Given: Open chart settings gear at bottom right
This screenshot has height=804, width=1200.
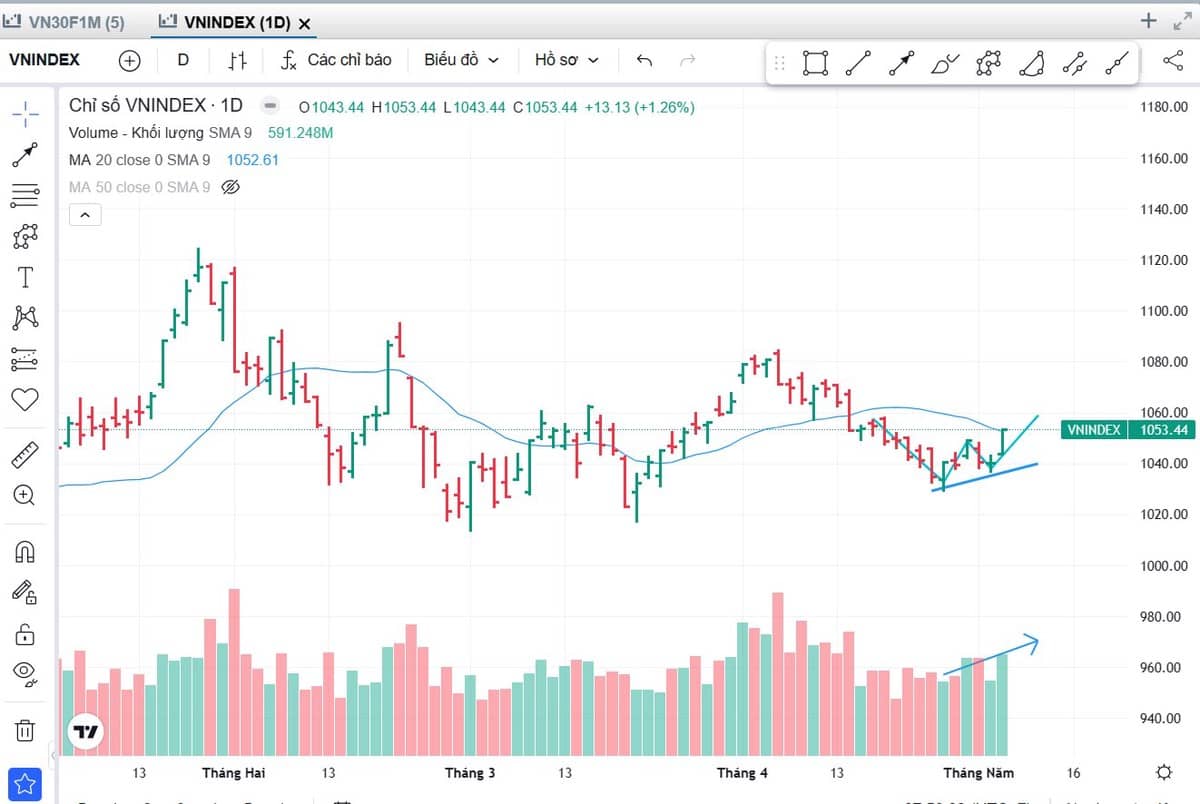Looking at the screenshot, I should (x=1164, y=773).
